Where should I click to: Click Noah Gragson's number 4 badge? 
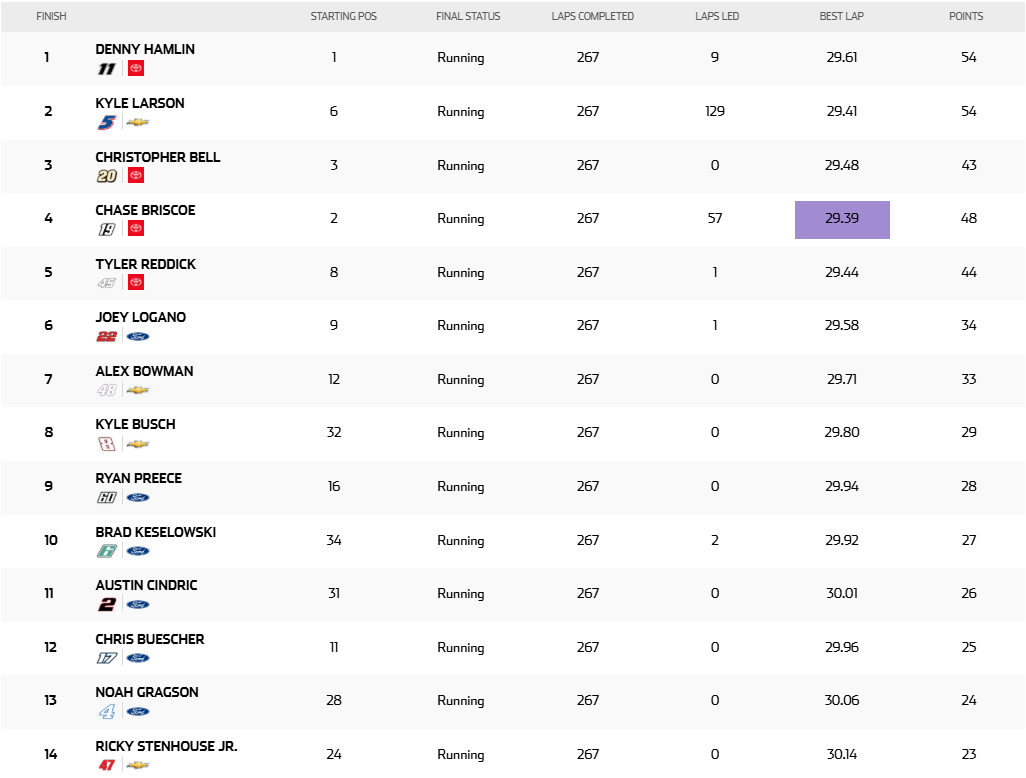point(106,711)
